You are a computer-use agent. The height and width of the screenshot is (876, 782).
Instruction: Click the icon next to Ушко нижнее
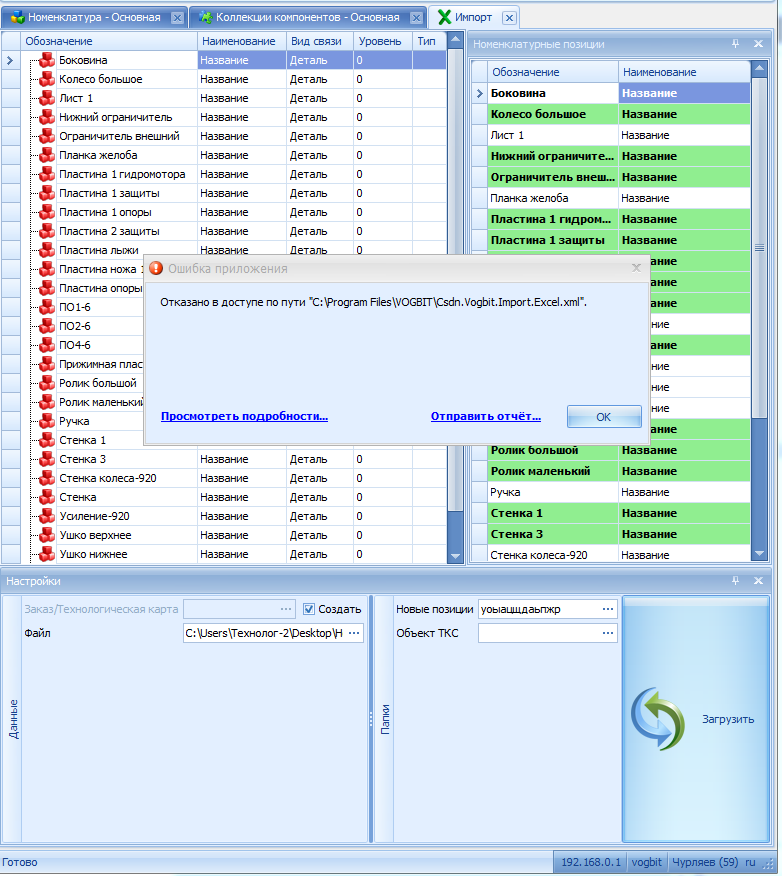(x=47, y=554)
